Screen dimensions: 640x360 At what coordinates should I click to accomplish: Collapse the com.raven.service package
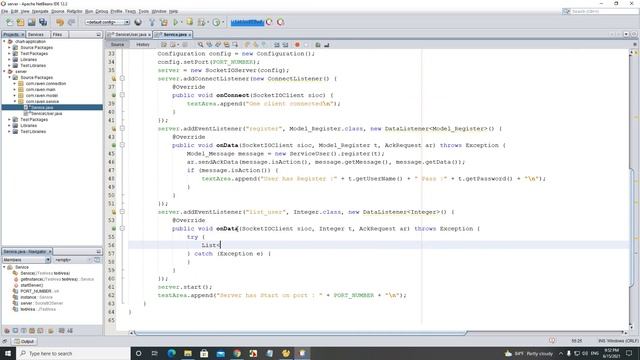[15, 101]
